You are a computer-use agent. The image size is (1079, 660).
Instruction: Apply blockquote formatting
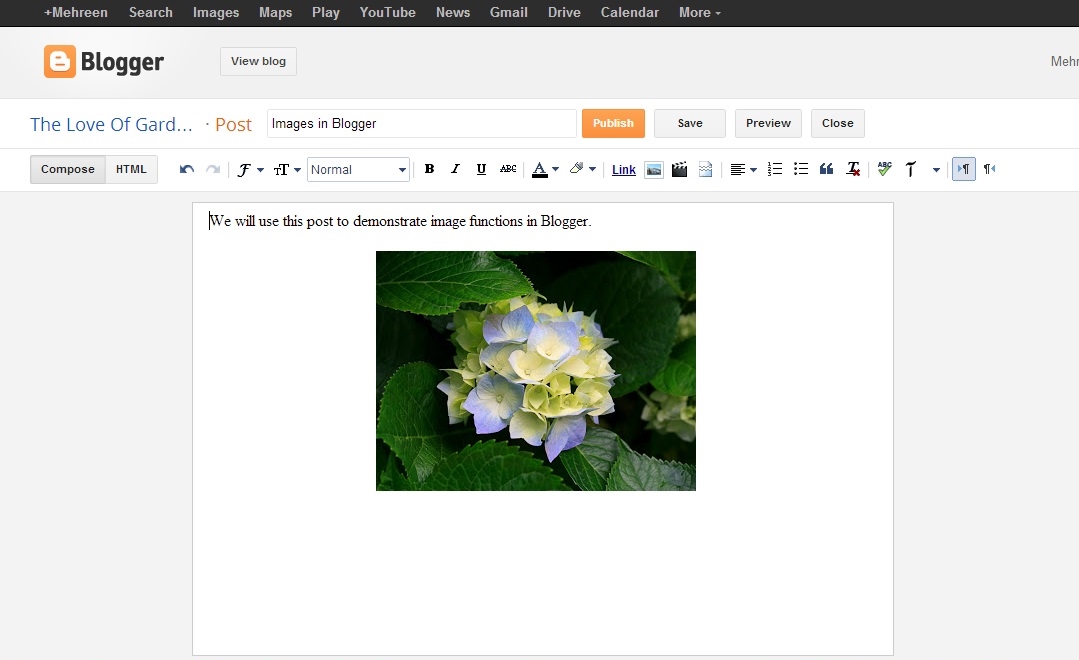[x=826, y=169]
